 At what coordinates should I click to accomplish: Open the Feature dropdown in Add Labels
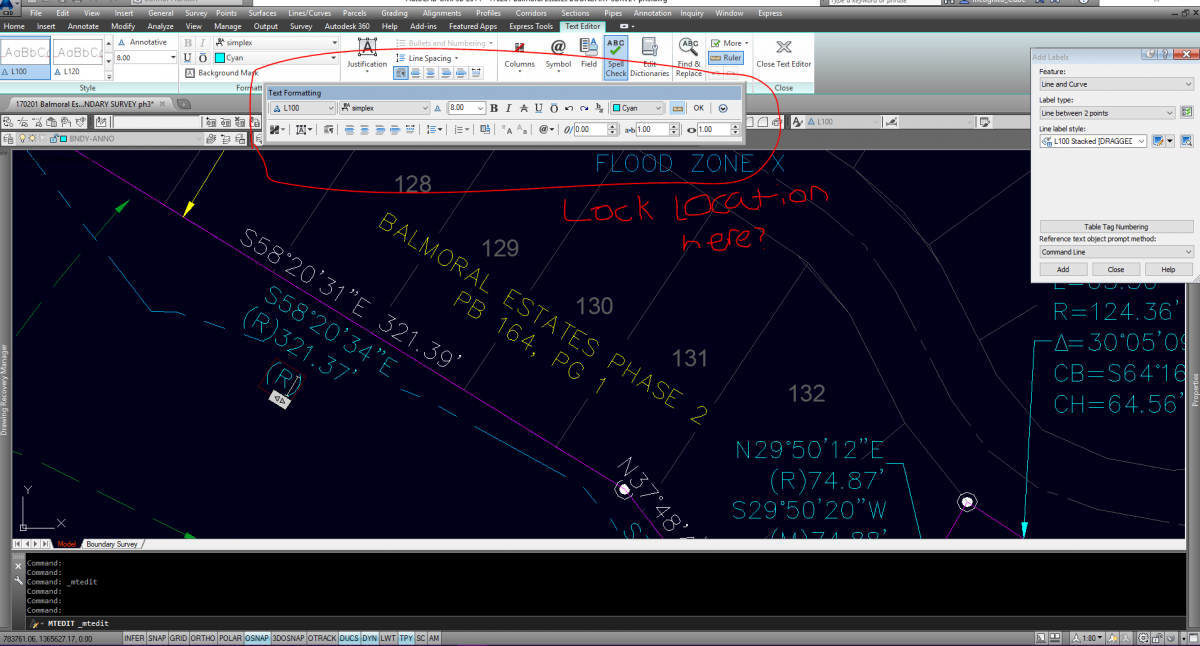(1116, 84)
